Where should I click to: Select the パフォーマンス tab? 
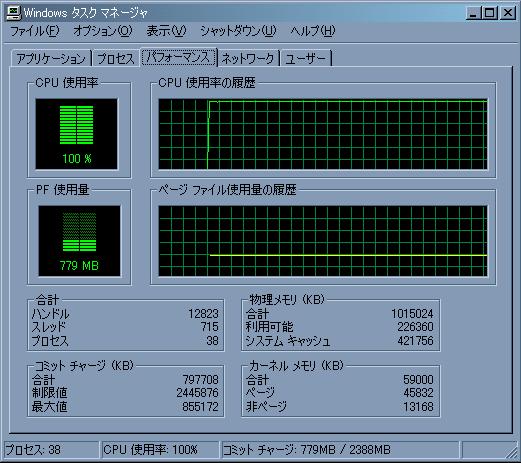coord(178,57)
